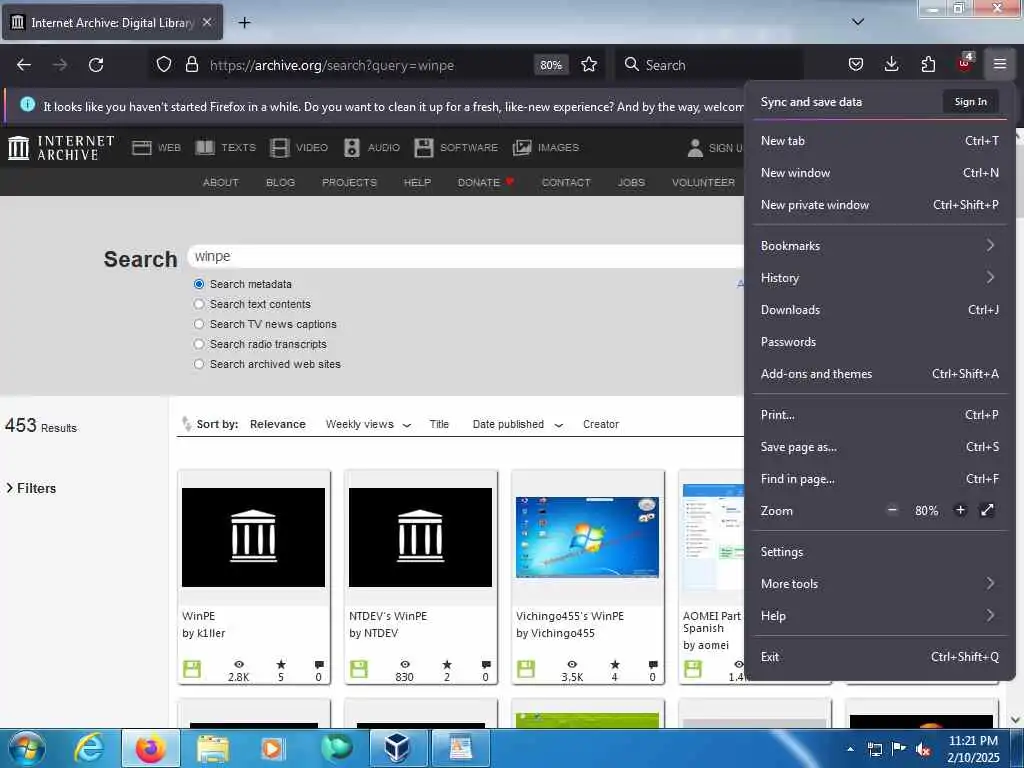This screenshot has height=768, width=1024.
Task: Expand the Help submenu
Action: coord(879,616)
